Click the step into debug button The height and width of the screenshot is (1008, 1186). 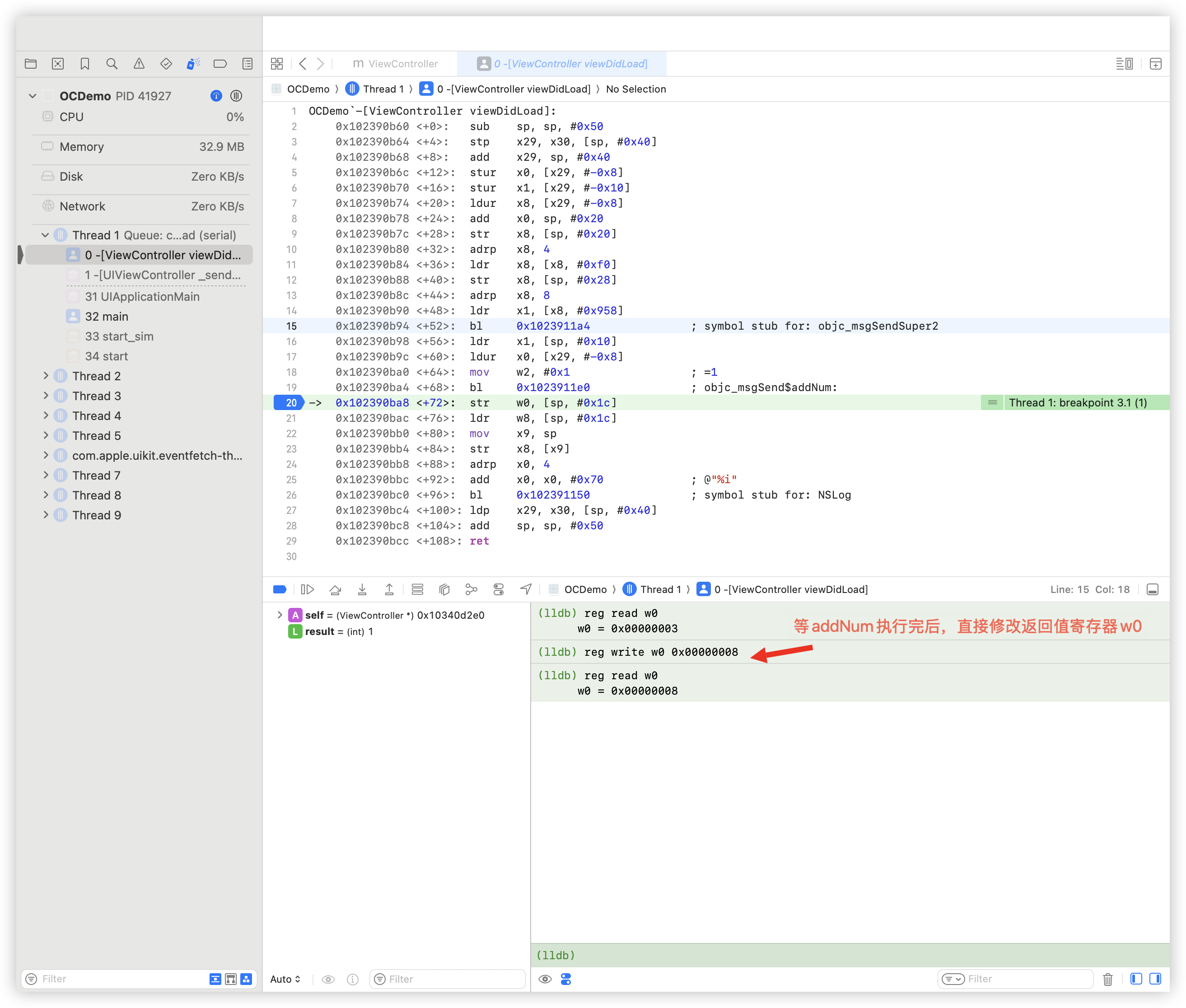pyautogui.click(x=362, y=589)
